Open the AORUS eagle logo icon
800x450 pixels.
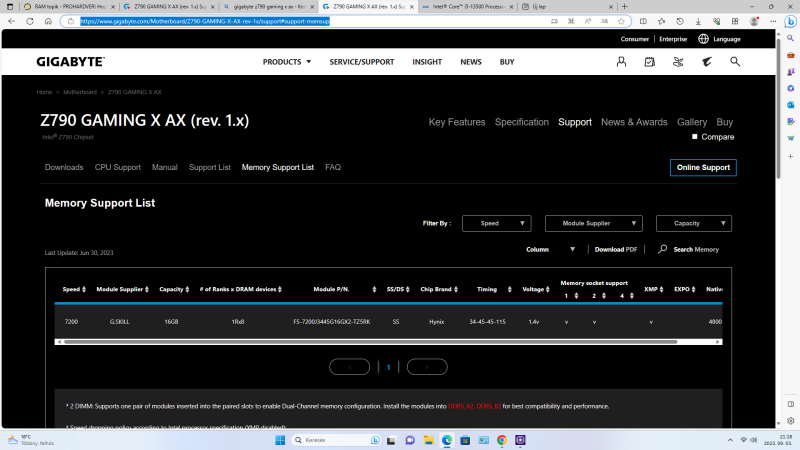707,62
